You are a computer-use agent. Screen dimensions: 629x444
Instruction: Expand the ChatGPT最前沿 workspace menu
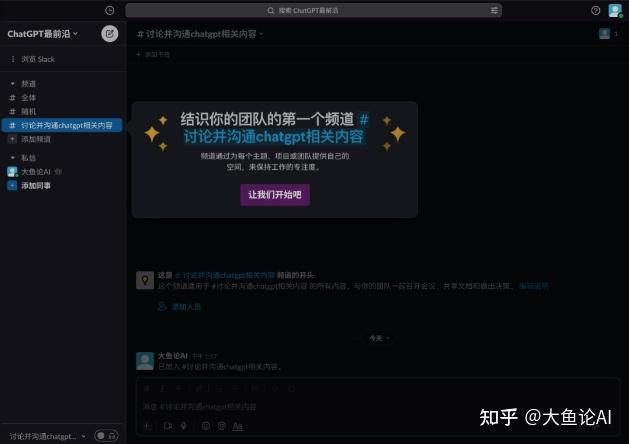(x=42, y=34)
